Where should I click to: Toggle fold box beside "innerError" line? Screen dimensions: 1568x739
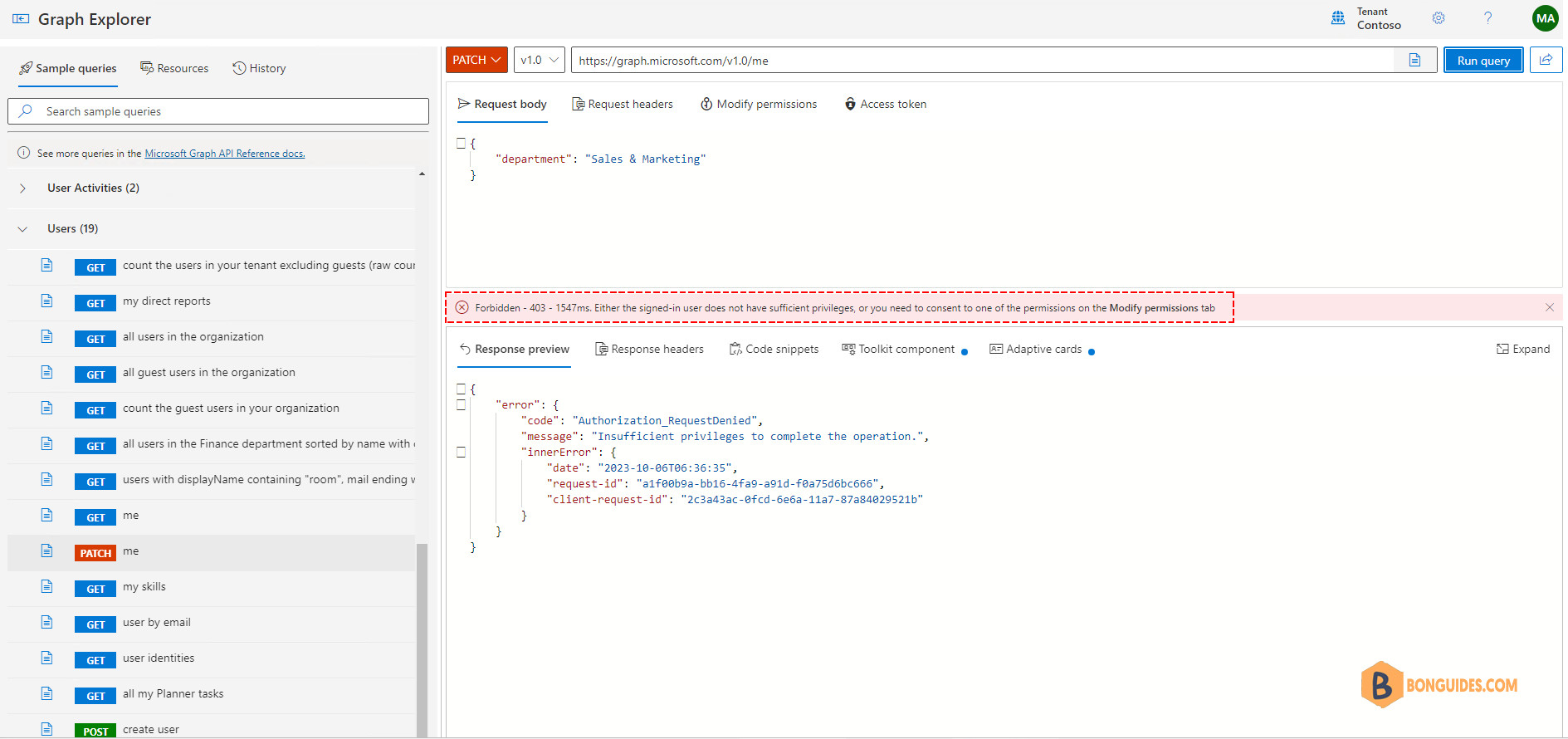click(461, 452)
